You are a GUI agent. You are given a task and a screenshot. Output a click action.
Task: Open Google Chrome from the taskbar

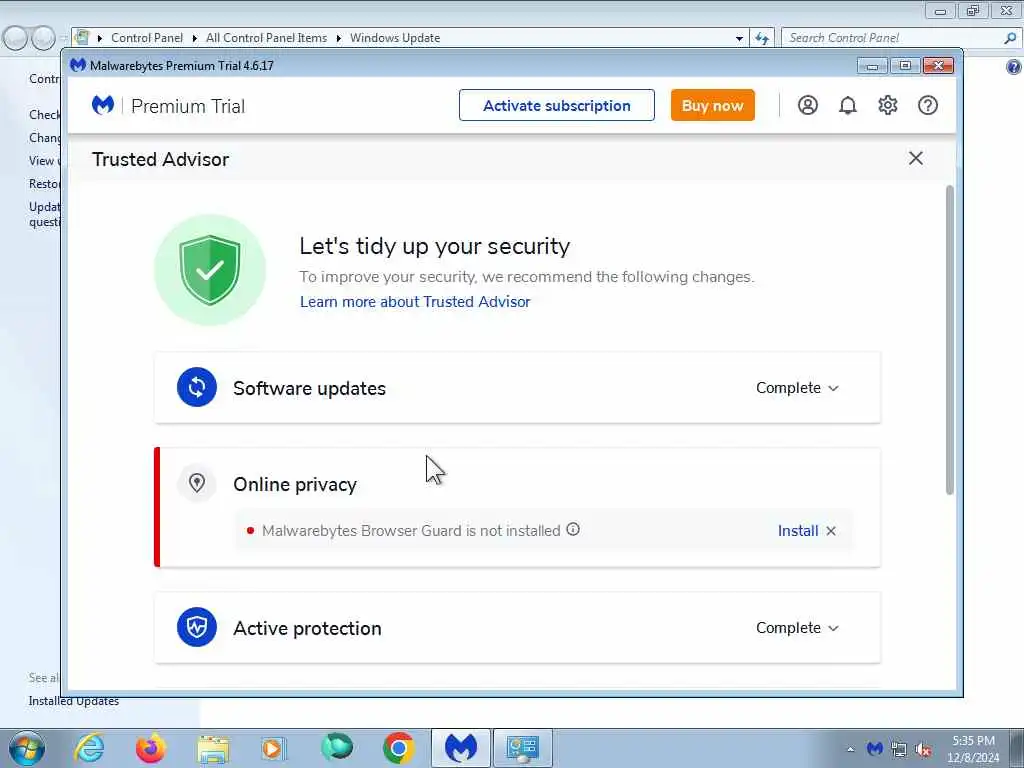[x=399, y=748]
